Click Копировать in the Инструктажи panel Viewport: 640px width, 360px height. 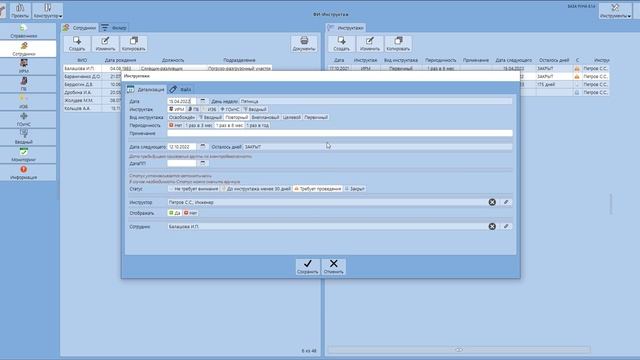[x=398, y=44]
